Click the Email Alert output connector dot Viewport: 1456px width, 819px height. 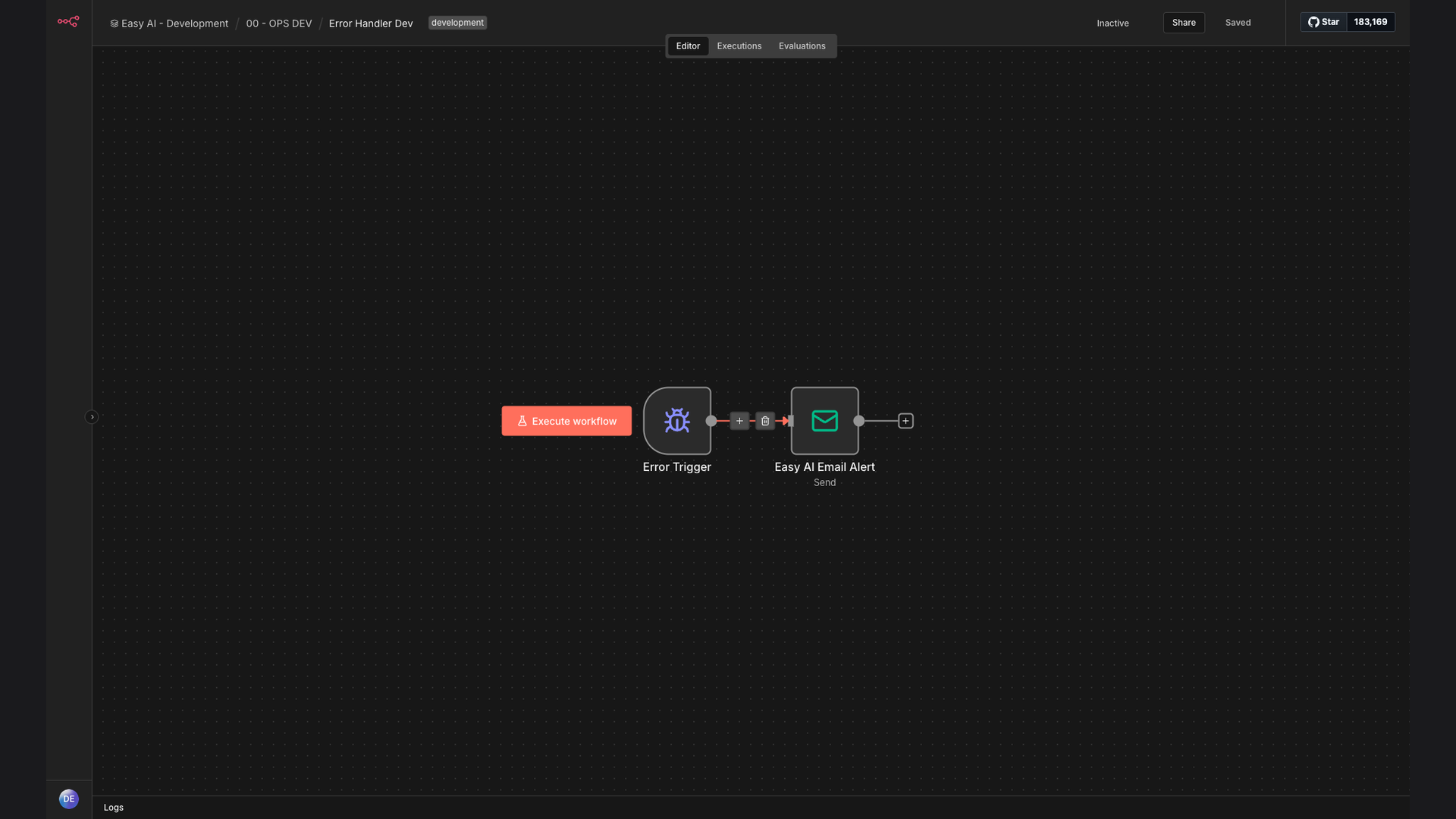pos(859,421)
